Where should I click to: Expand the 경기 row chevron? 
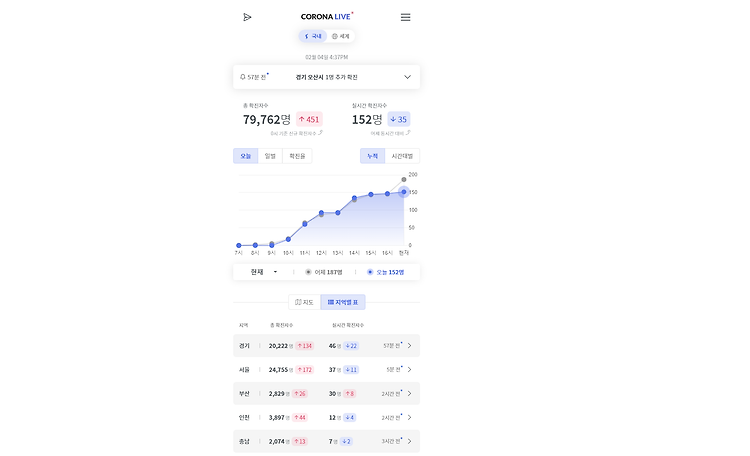pyautogui.click(x=409, y=345)
